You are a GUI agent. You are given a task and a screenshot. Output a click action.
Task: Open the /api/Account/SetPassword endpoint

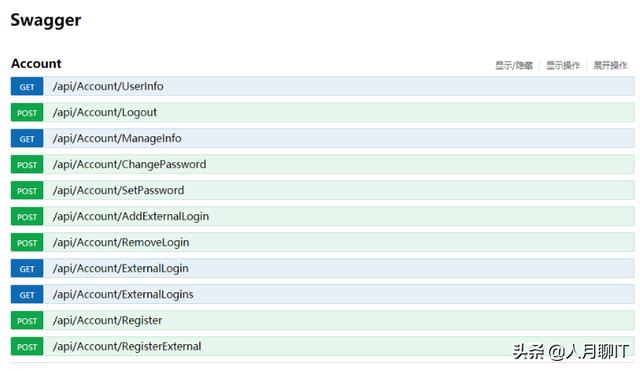(119, 191)
